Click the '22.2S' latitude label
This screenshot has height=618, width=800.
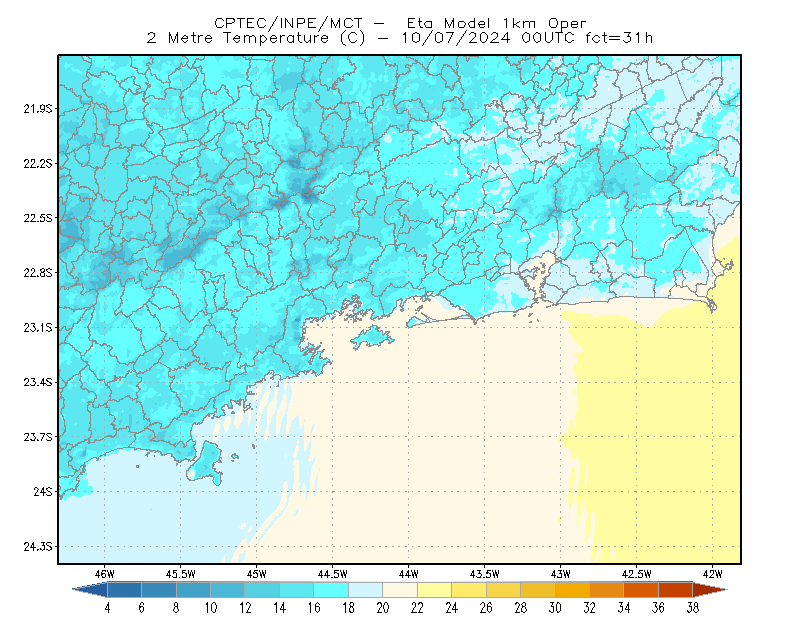38,163
